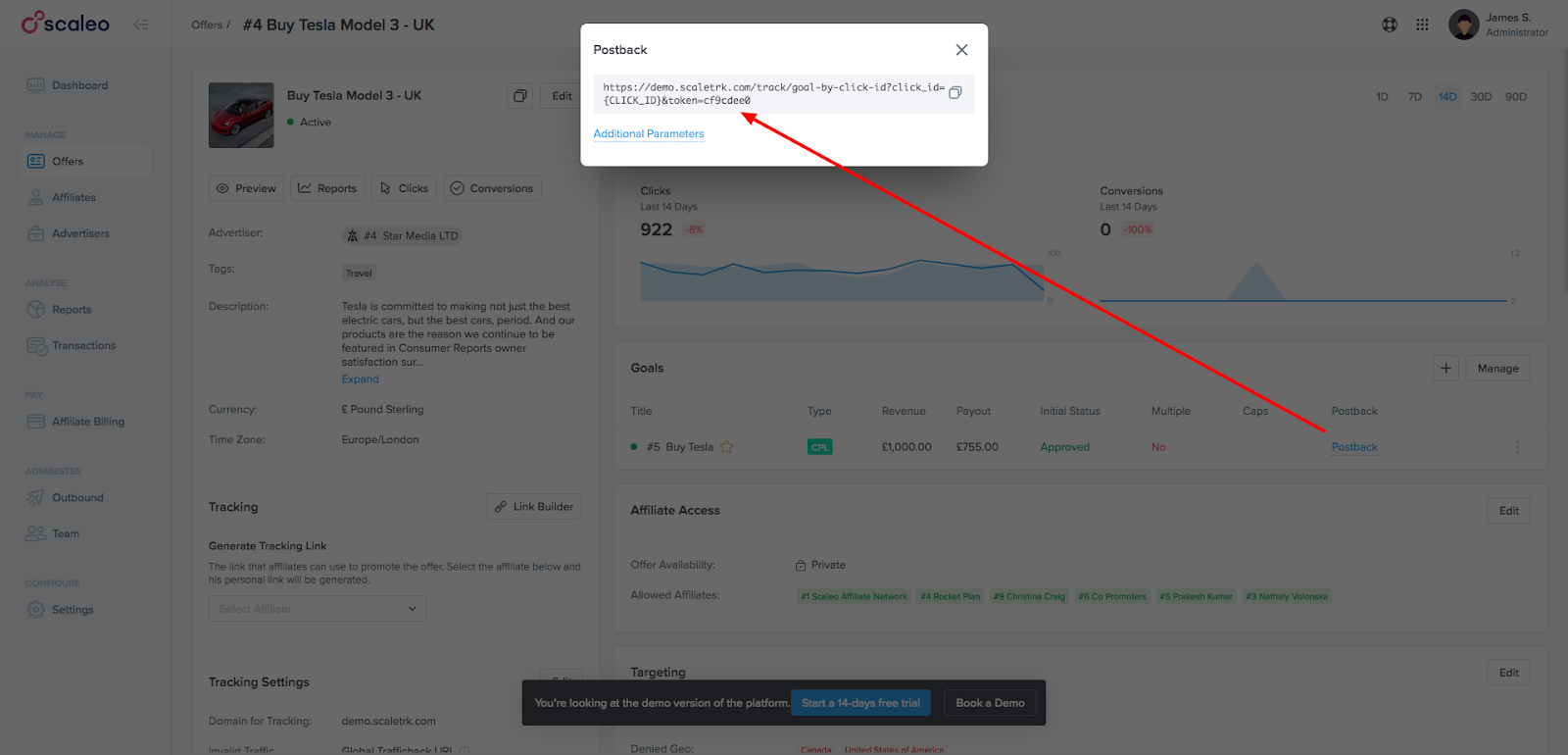Screen dimensions: 1568x755
Task: Edit Targeting section
Action: (x=1508, y=672)
